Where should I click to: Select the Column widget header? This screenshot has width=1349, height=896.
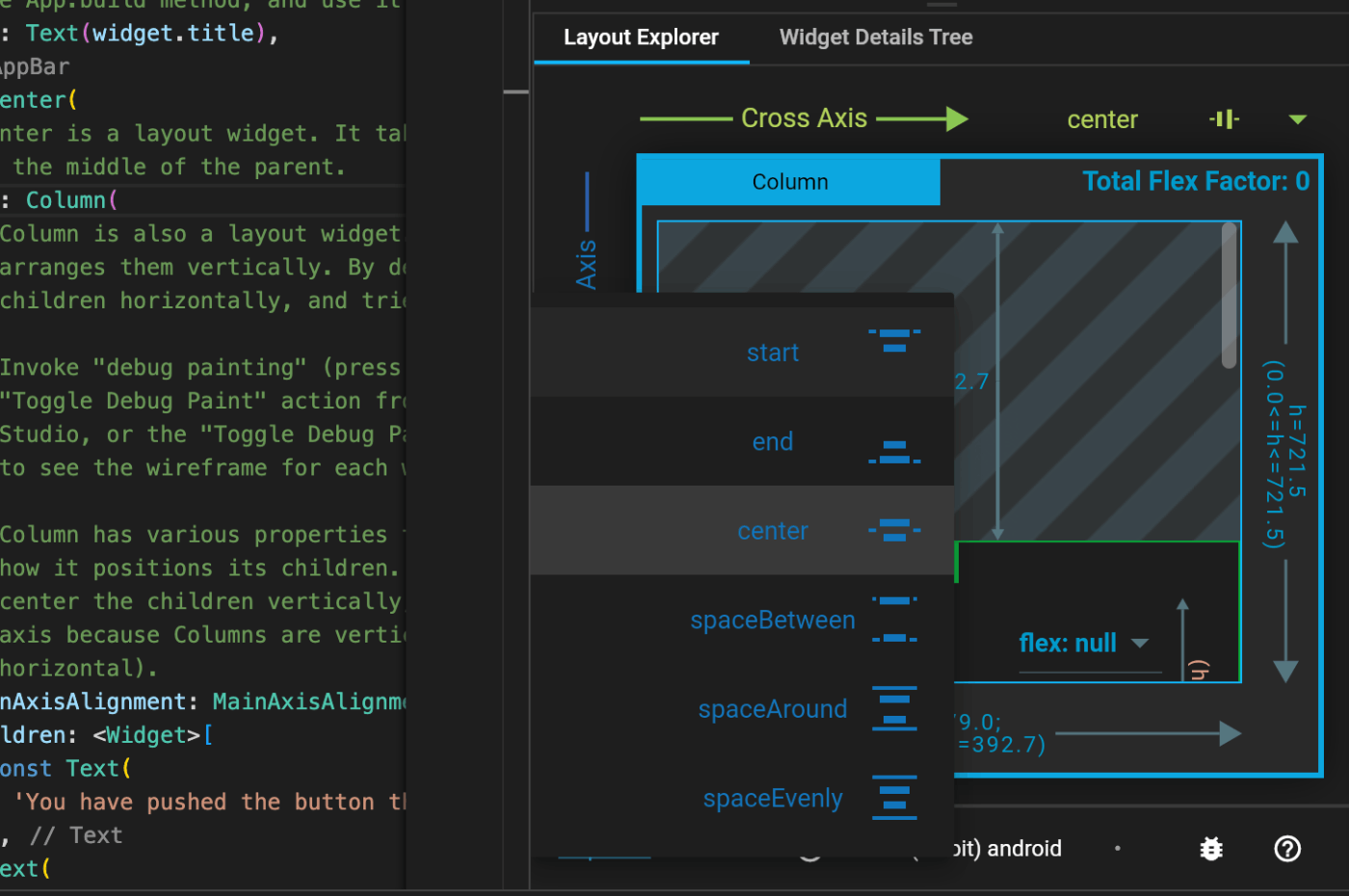pyautogui.click(x=789, y=182)
